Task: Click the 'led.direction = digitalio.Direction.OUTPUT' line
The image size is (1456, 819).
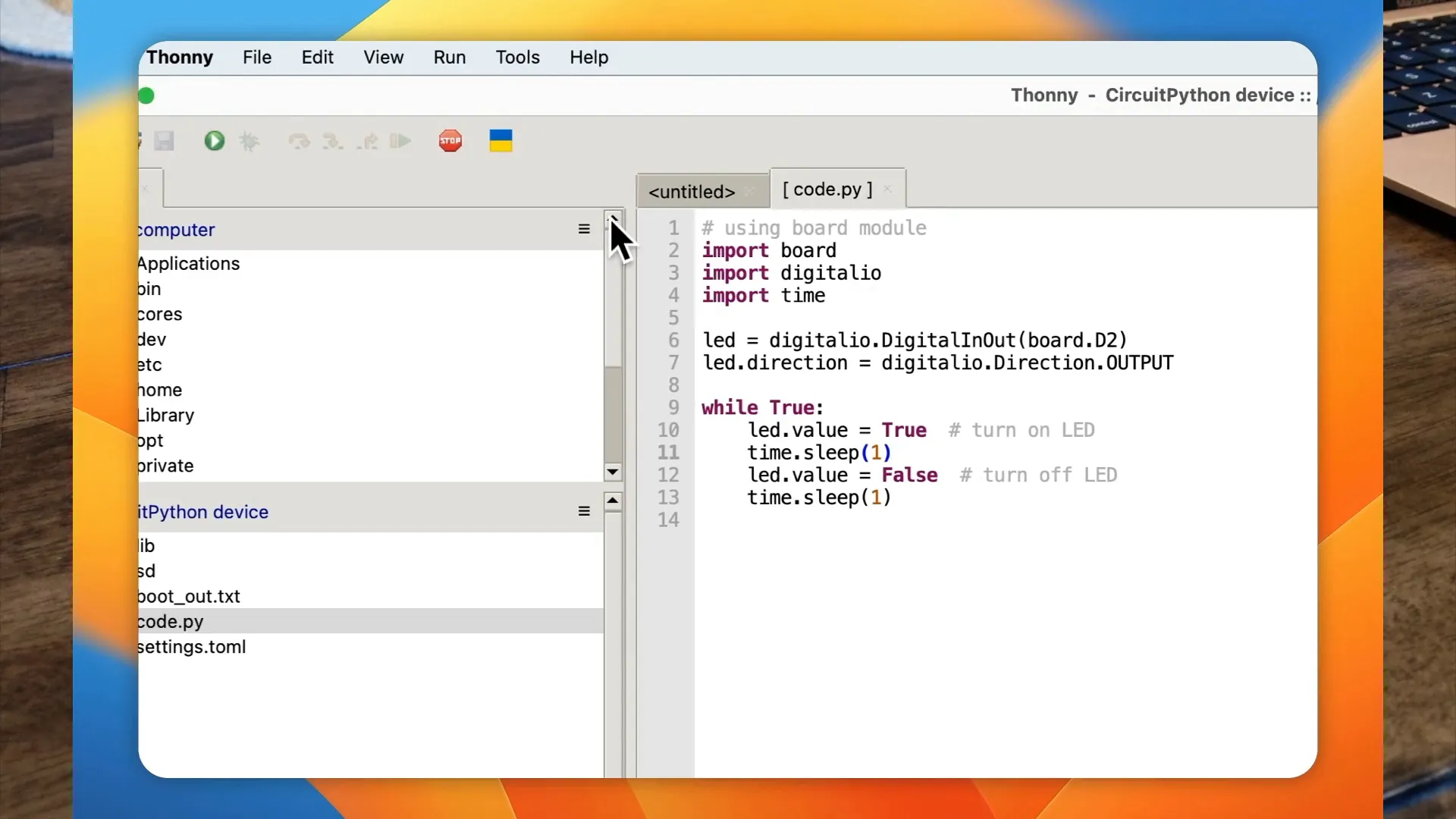Action: (x=937, y=362)
